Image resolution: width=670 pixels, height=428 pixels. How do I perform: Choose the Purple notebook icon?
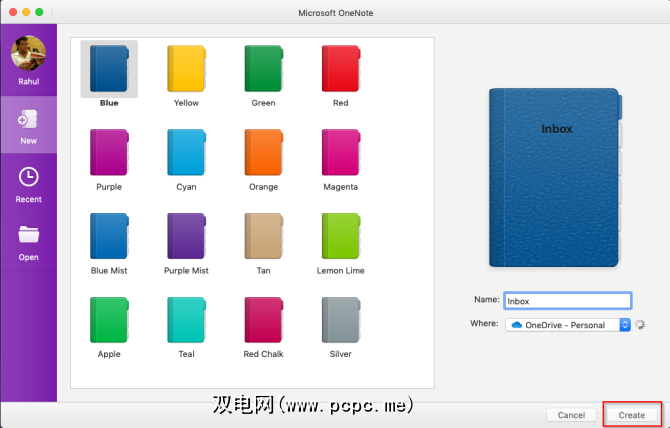coord(109,152)
